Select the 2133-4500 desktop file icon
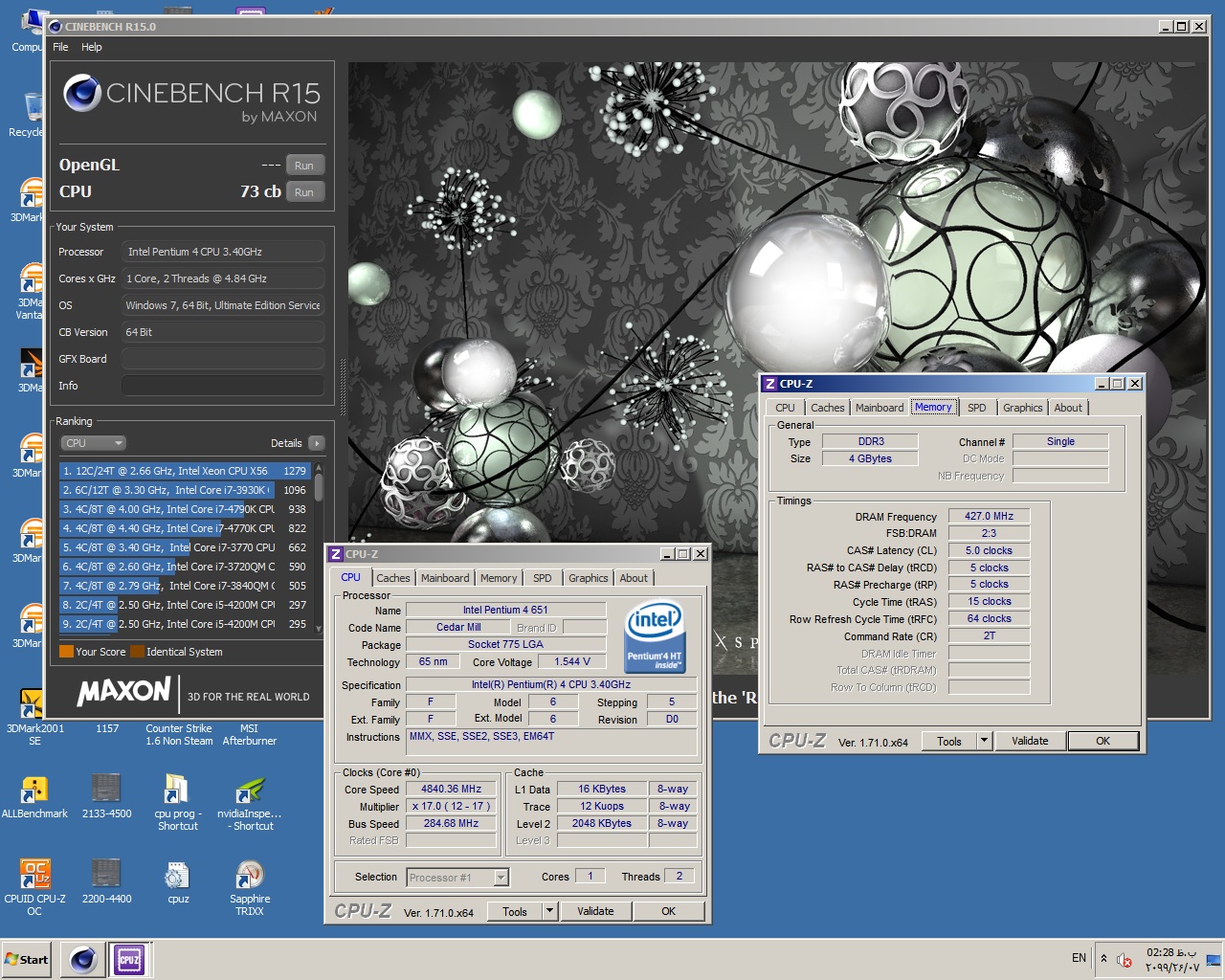 pyautogui.click(x=106, y=796)
